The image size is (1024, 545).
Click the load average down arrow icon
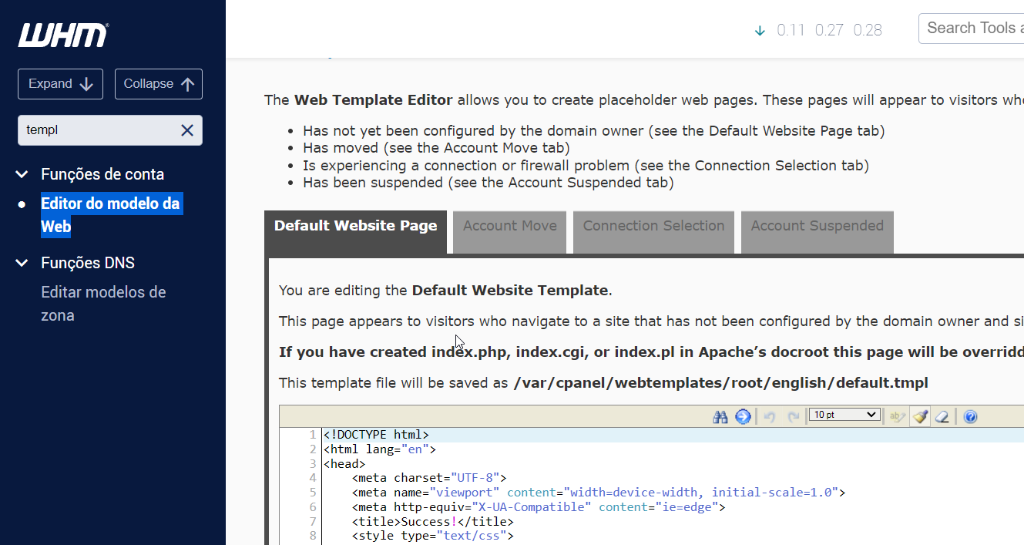click(x=760, y=31)
